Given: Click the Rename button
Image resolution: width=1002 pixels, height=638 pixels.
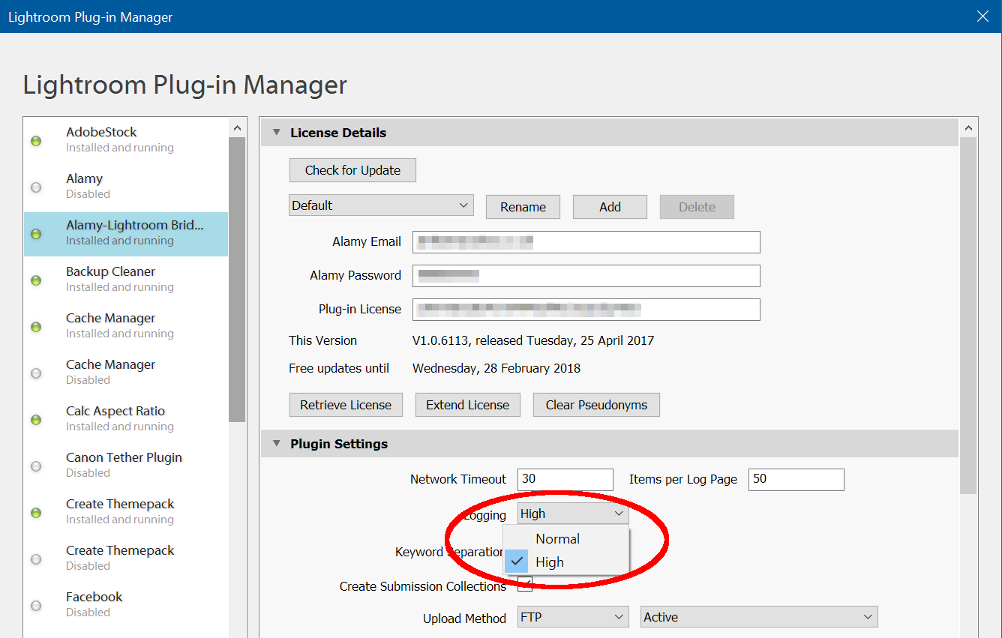Looking at the screenshot, I should pyautogui.click(x=523, y=207).
